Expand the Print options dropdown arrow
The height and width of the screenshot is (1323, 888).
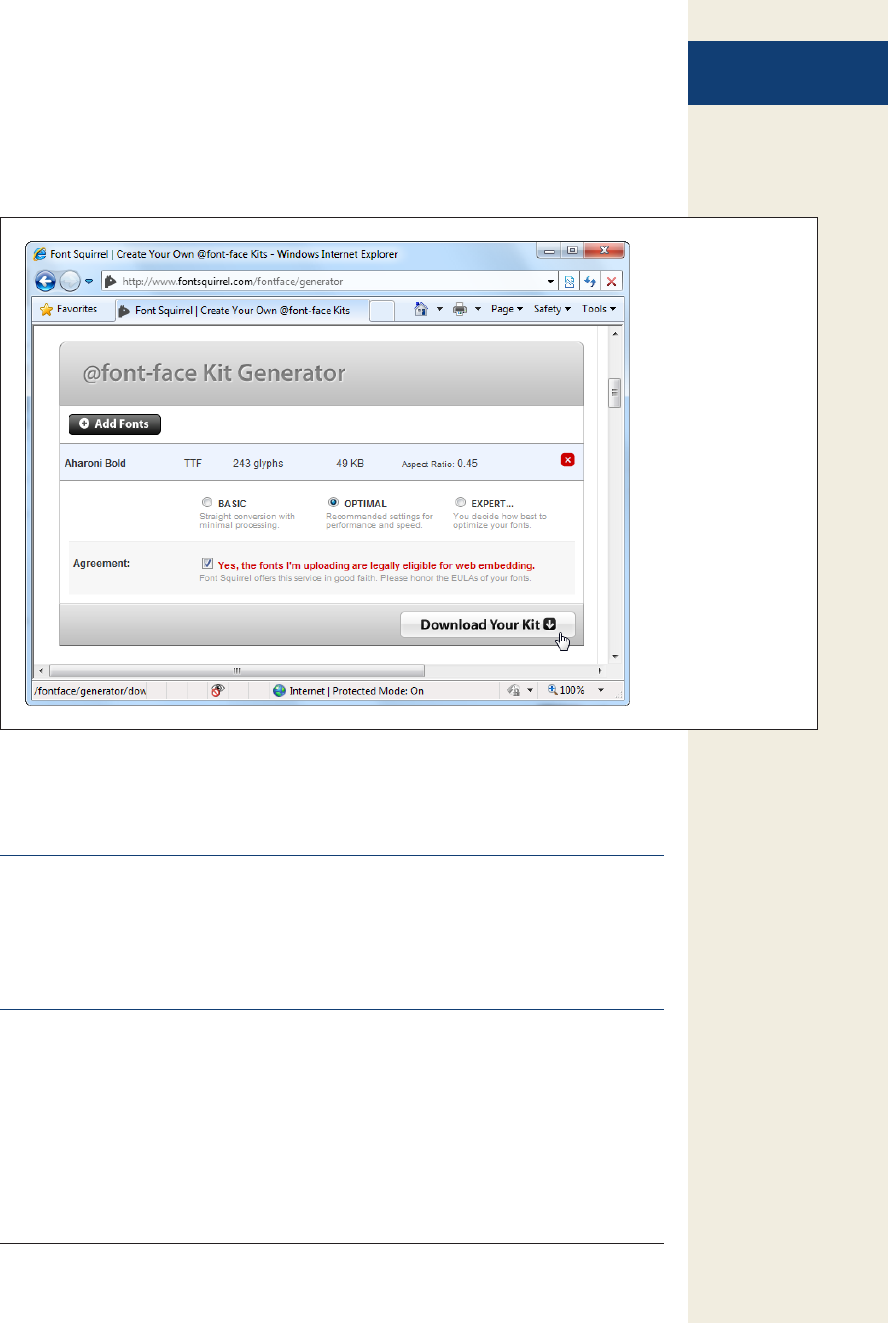point(478,310)
